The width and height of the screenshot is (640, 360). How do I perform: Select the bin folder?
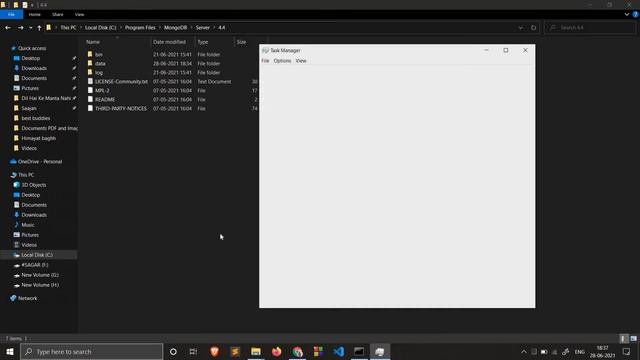98,54
